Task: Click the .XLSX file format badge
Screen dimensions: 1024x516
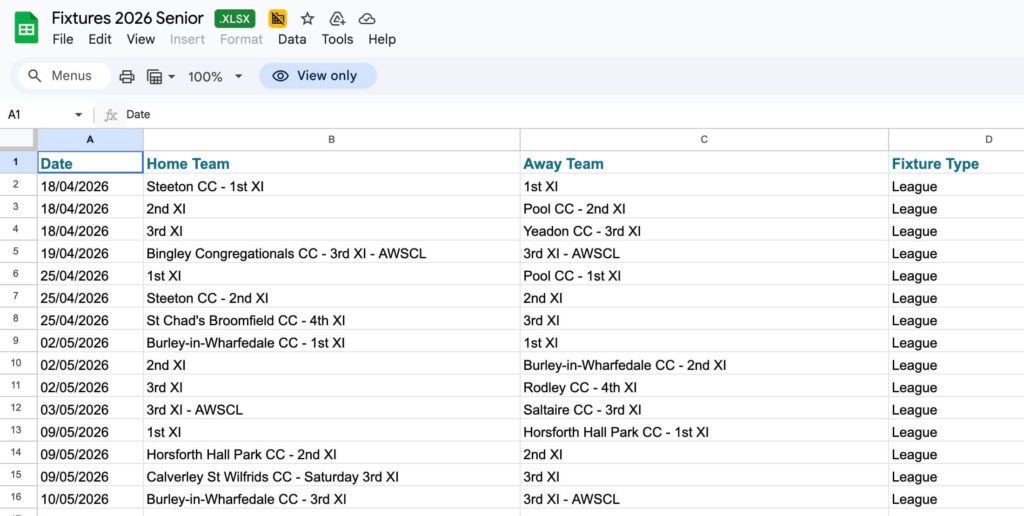Action: click(236, 19)
